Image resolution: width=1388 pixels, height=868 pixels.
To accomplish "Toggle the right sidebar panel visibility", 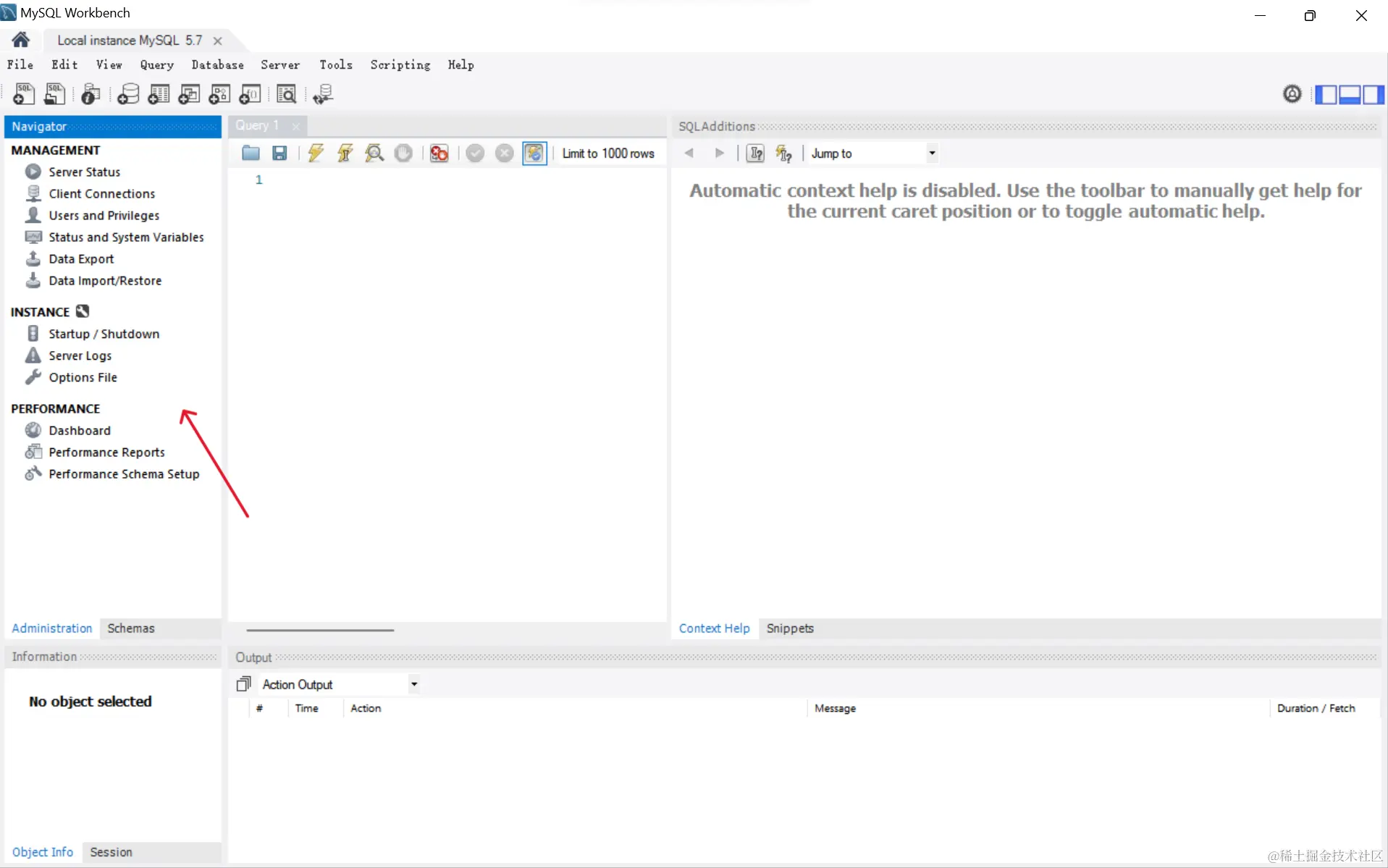I will click(x=1374, y=94).
